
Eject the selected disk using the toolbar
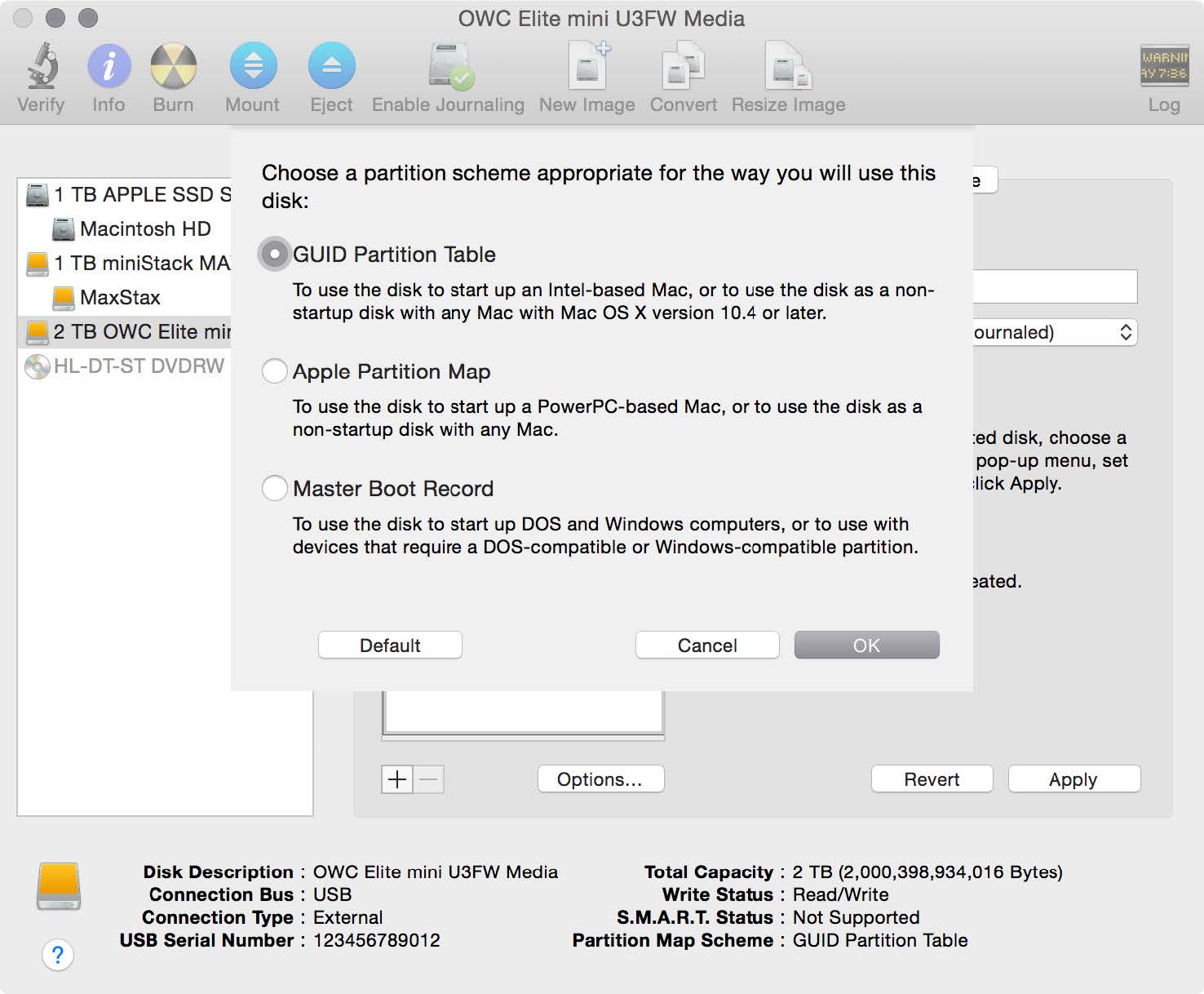click(331, 73)
